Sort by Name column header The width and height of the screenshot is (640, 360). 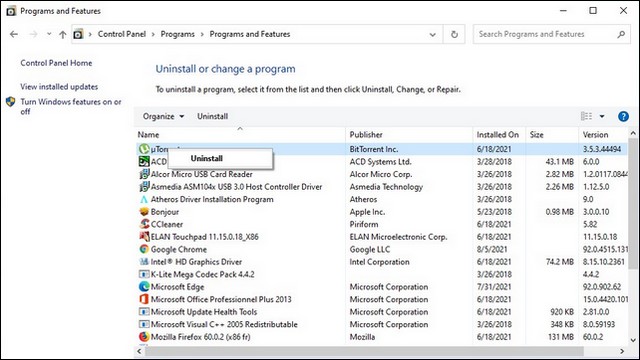pos(241,135)
